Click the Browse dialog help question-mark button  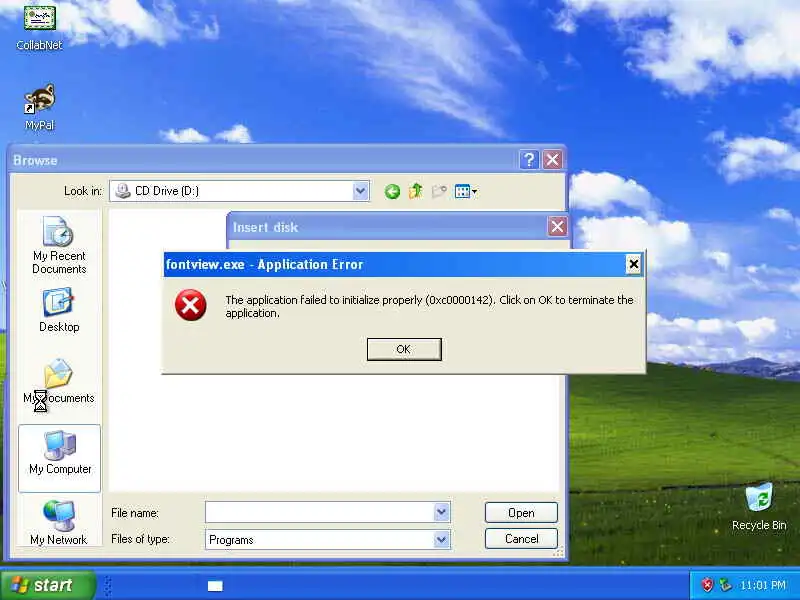coord(529,160)
